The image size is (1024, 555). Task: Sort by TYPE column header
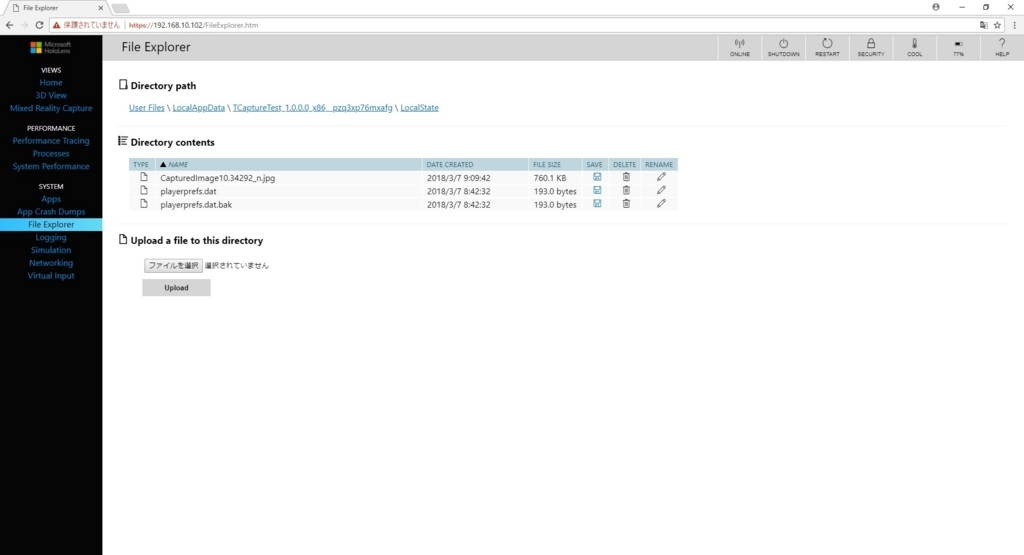click(142, 165)
